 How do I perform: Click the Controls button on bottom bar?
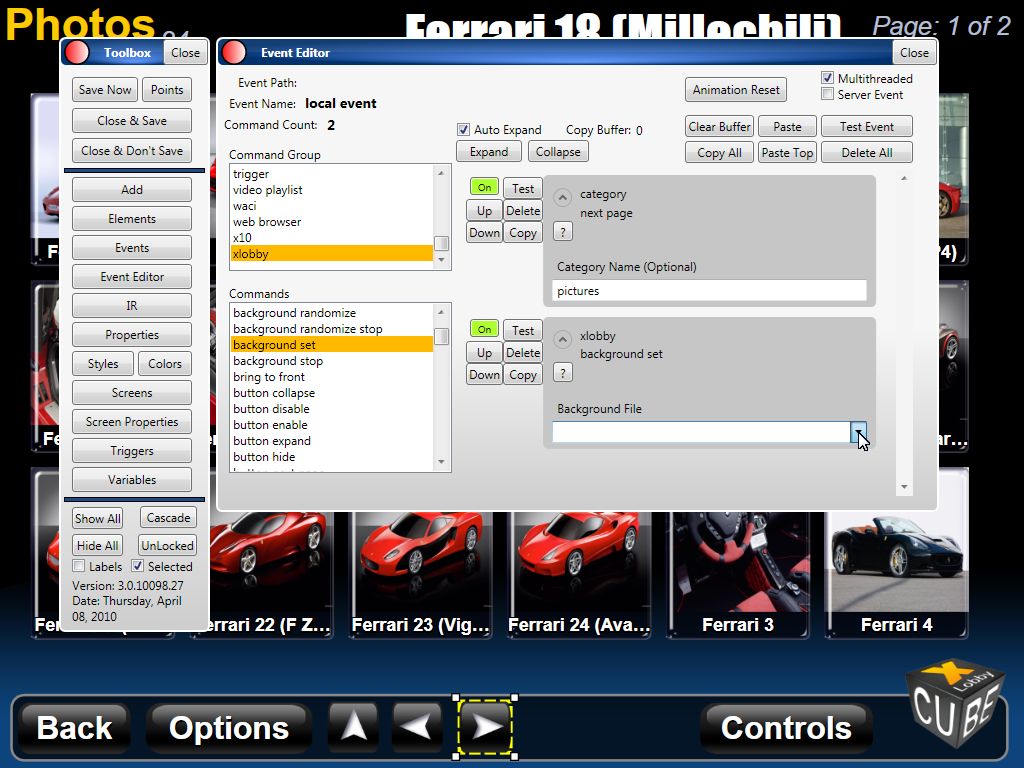click(x=786, y=728)
